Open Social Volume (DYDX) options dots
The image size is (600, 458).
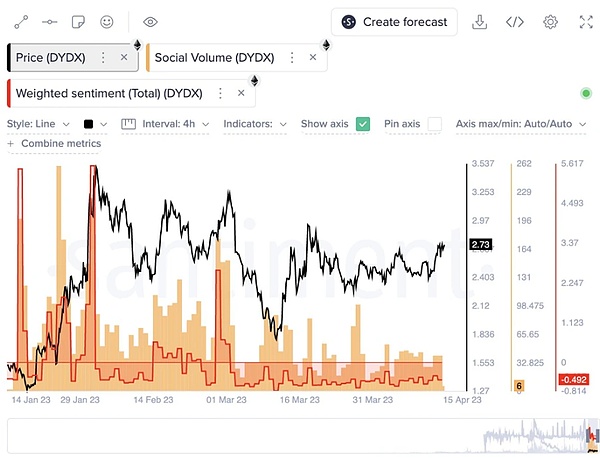[292, 58]
